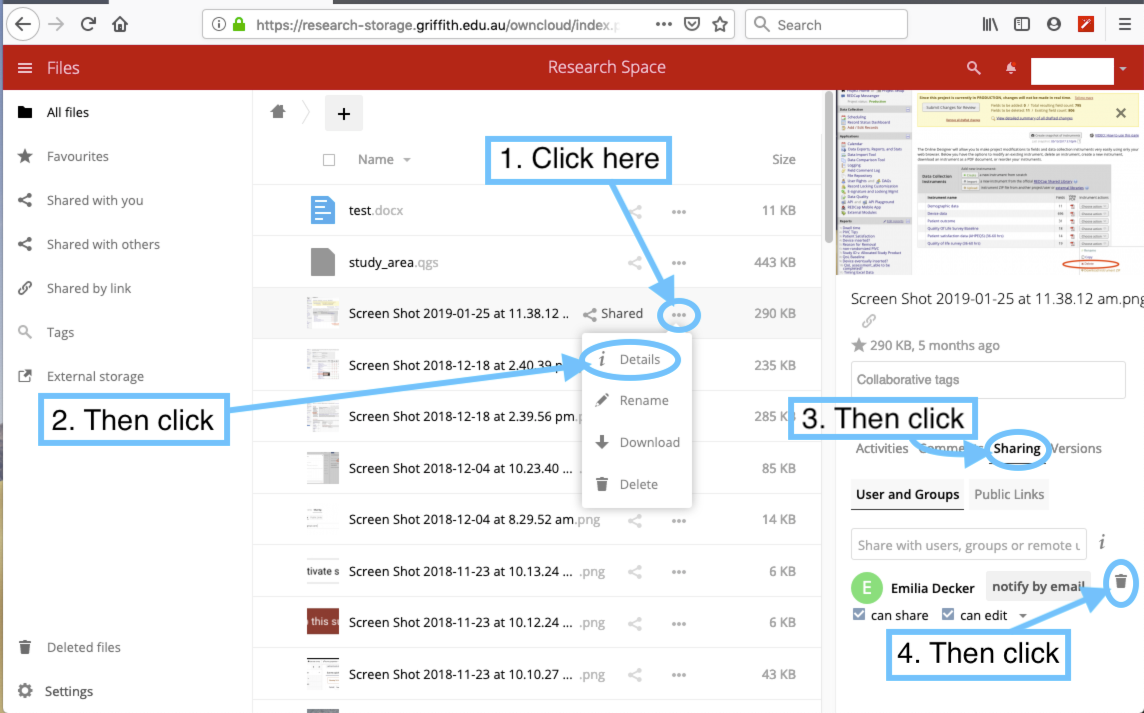Toggle the 'can share' checkbox
The width and height of the screenshot is (1144, 713).
click(x=859, y=615)
